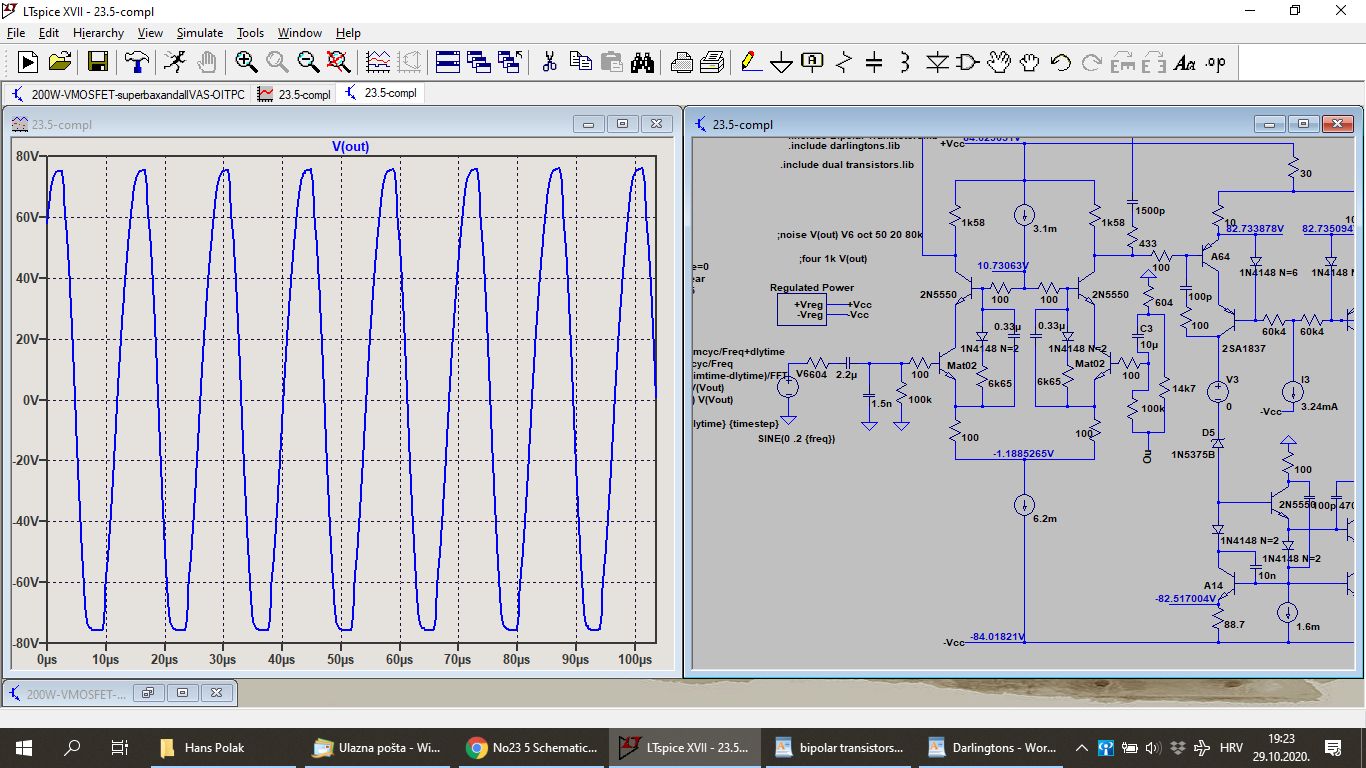Place a Resistor component
Screen dimensions: 1366x768
[x=843, y=62]
